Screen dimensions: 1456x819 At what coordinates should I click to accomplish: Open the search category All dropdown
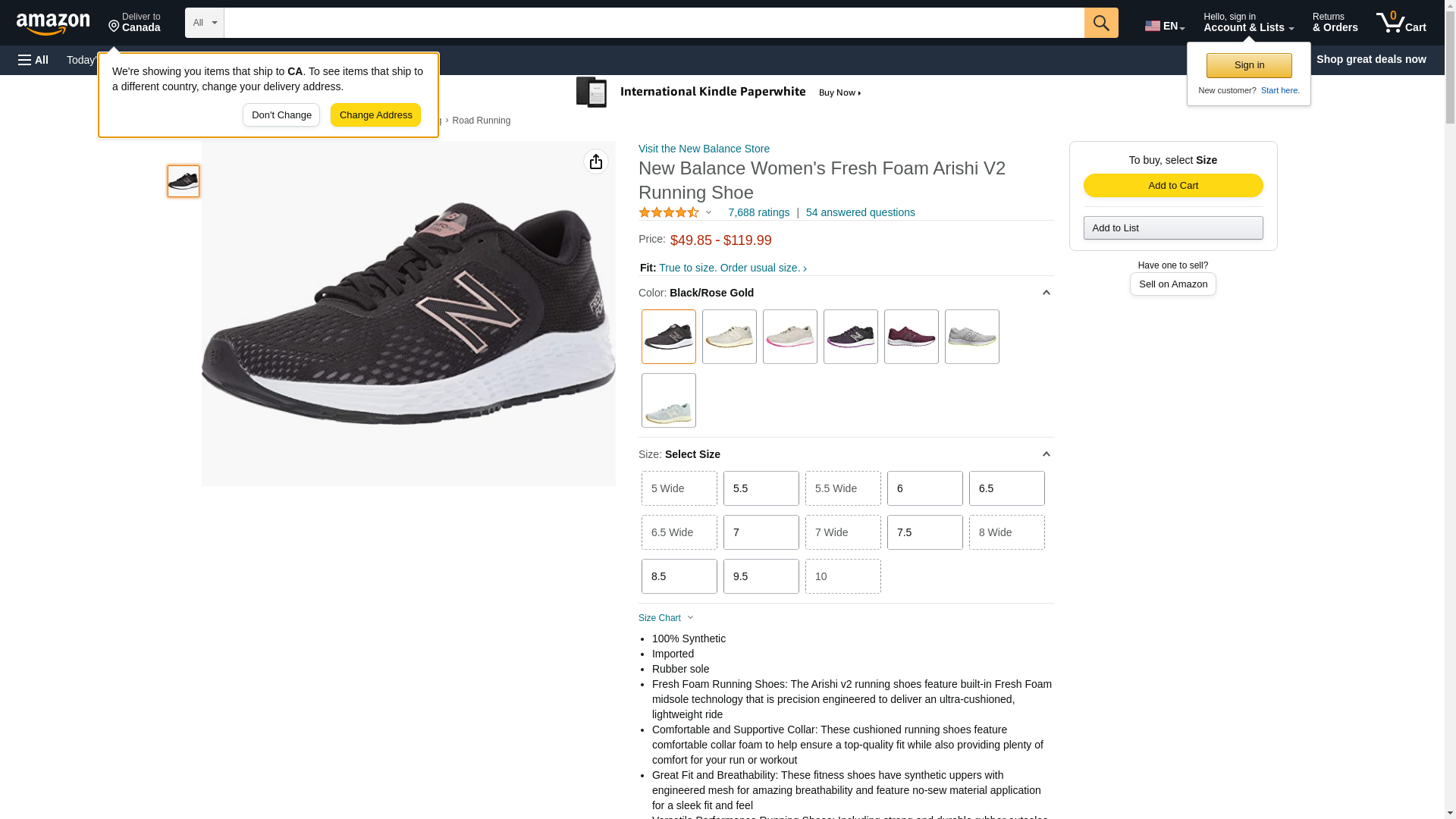205,23
